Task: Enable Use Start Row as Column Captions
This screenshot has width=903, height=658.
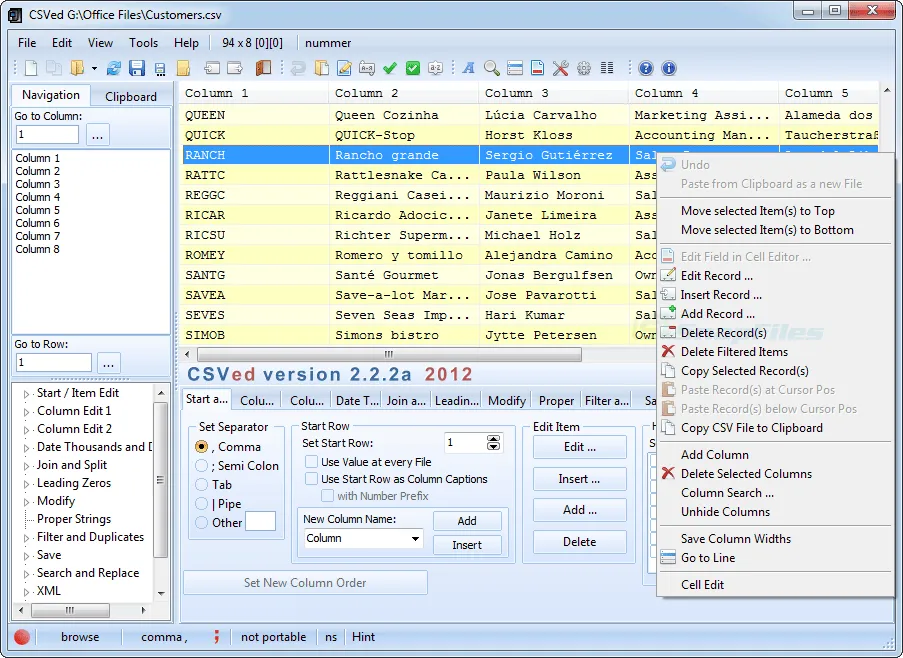Action: point(312,479)
